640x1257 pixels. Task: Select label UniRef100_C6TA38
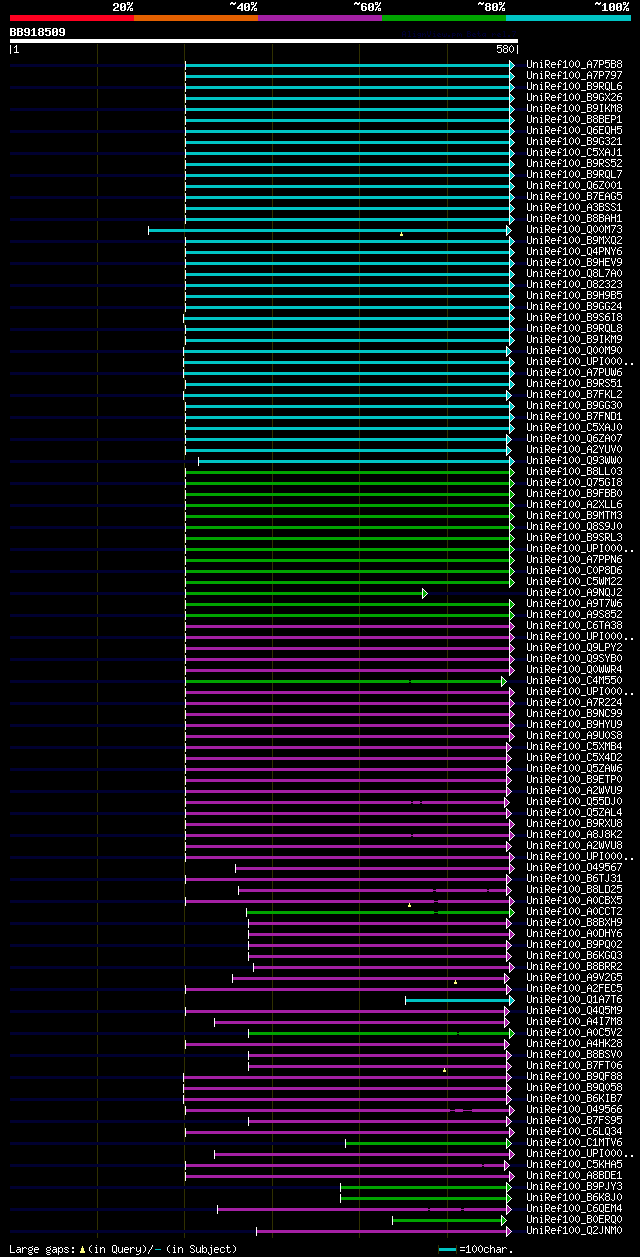click(x=574, y=625)
